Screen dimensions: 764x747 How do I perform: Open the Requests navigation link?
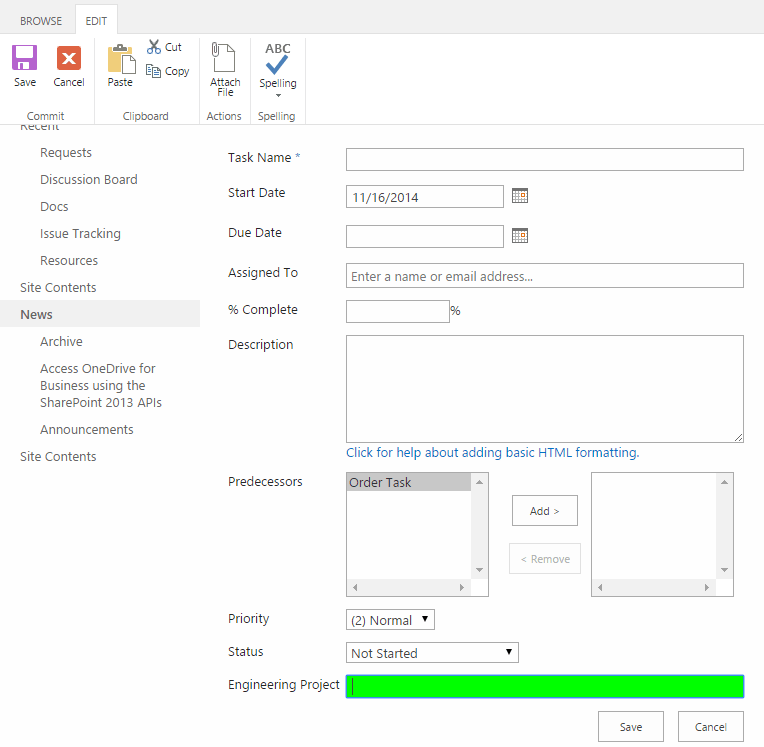[x=66, y=153]
